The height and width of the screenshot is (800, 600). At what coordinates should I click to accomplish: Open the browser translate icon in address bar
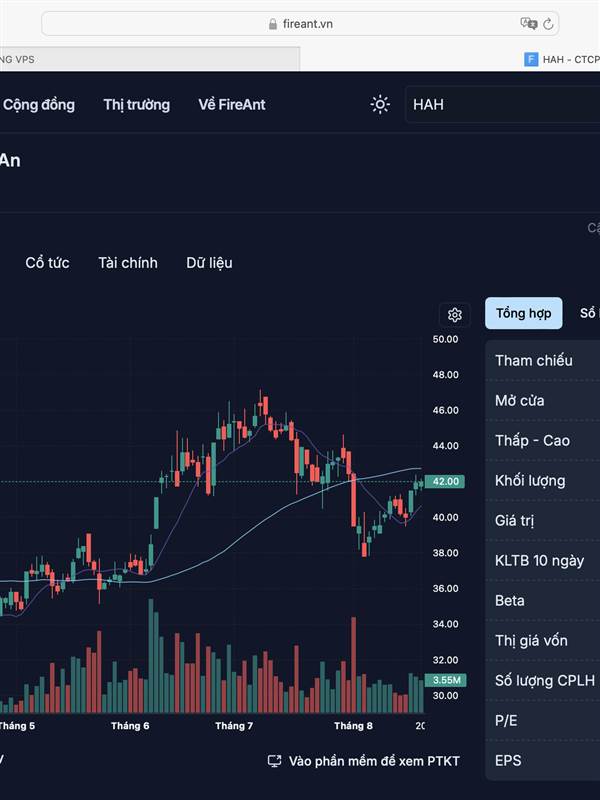[x=529, y=23]
